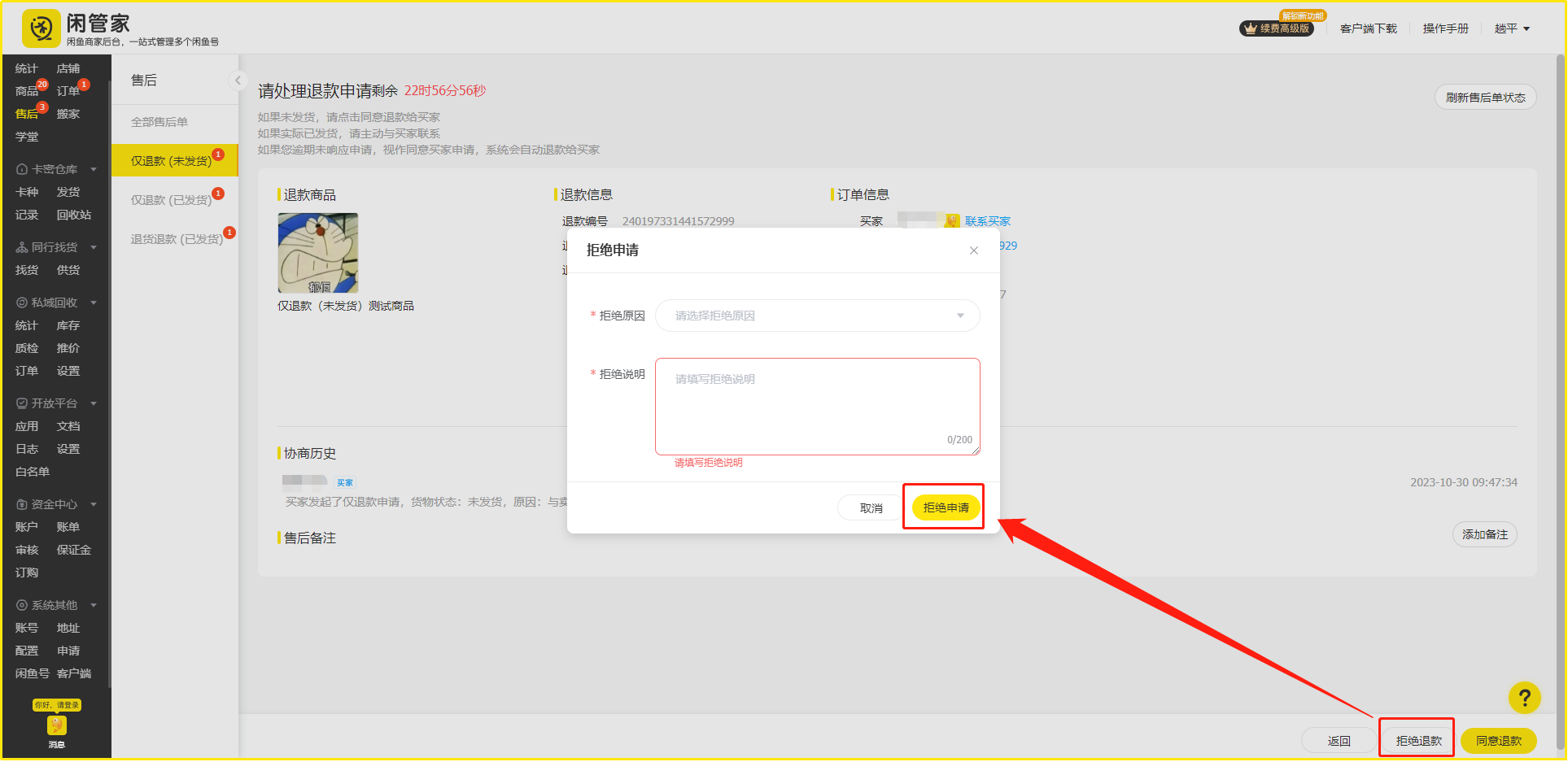This screenshot has width=1568, height=762.
Task: Open 全部售后单 list
Action: [159, 122]
